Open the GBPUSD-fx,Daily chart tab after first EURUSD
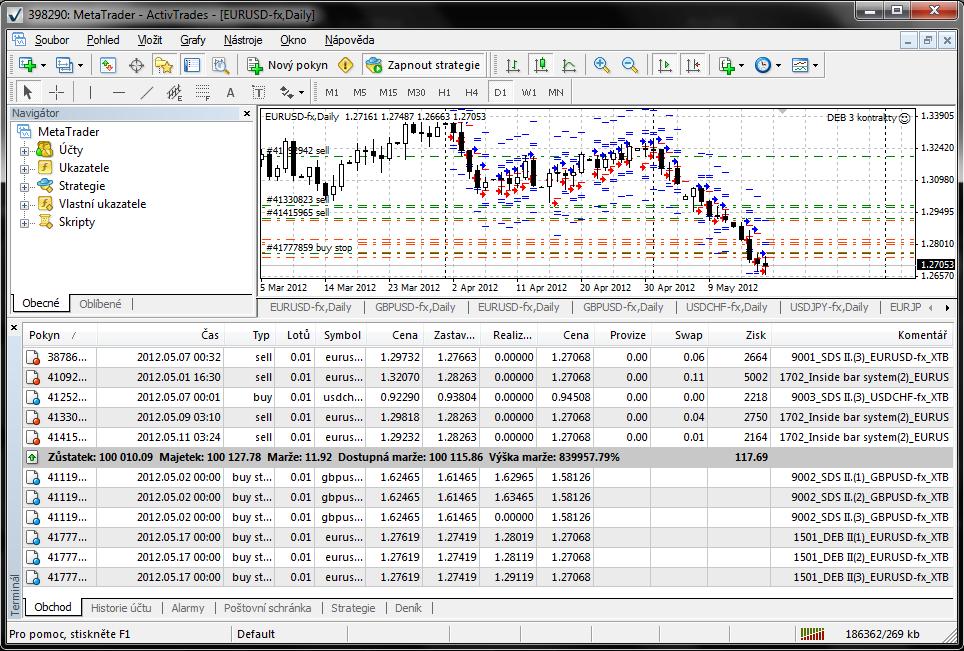Screen dimensions: 964x651 click(x=415, y=307)
